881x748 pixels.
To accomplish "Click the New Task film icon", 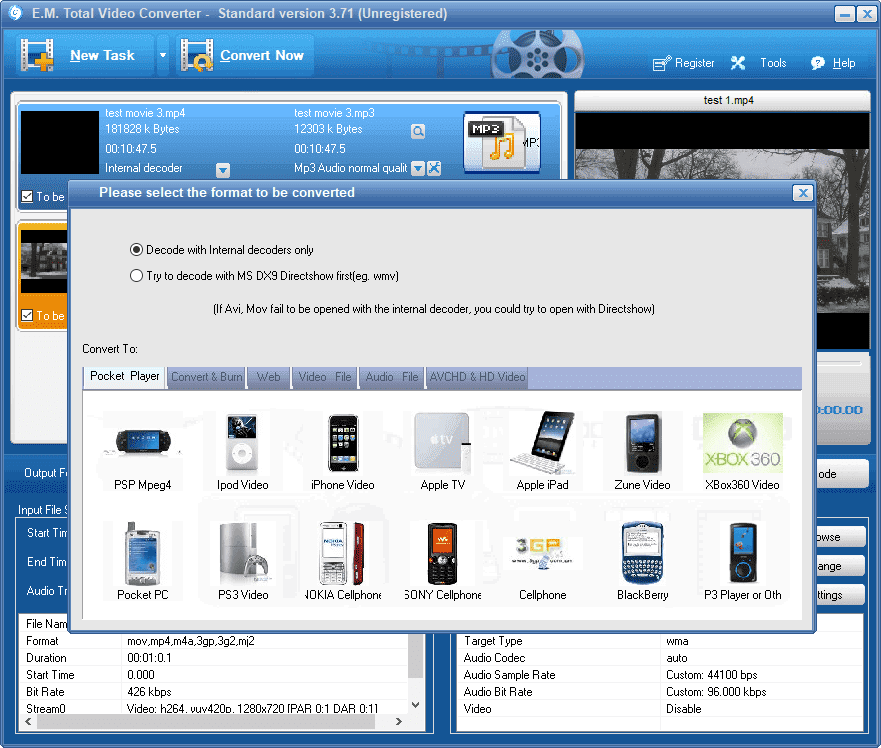I will (x=37, y=55).
